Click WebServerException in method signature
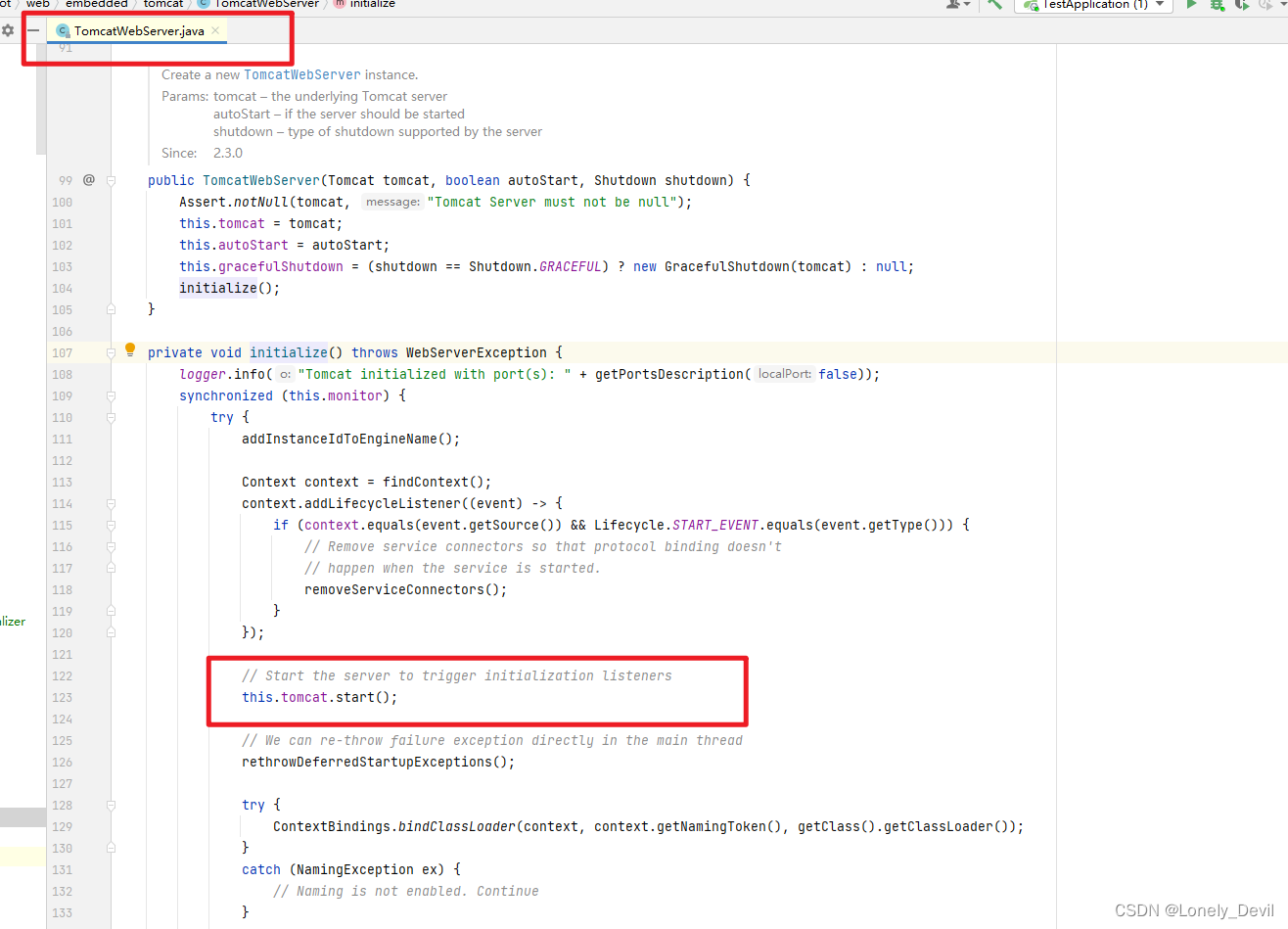The image size is (1288, 929). click(477, 352)
